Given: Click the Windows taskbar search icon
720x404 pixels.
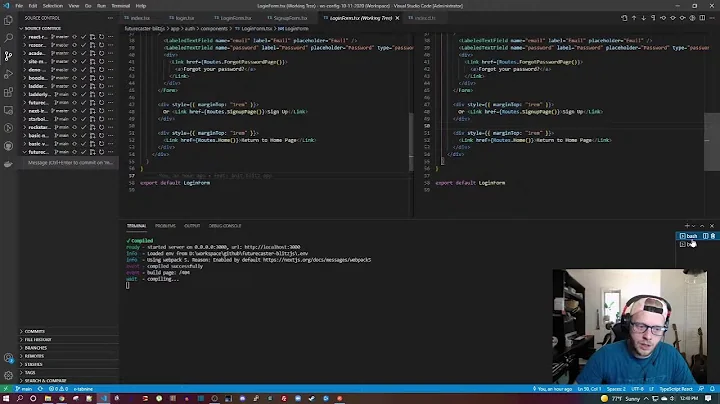Looking at the screenshot, I should 20,398.
